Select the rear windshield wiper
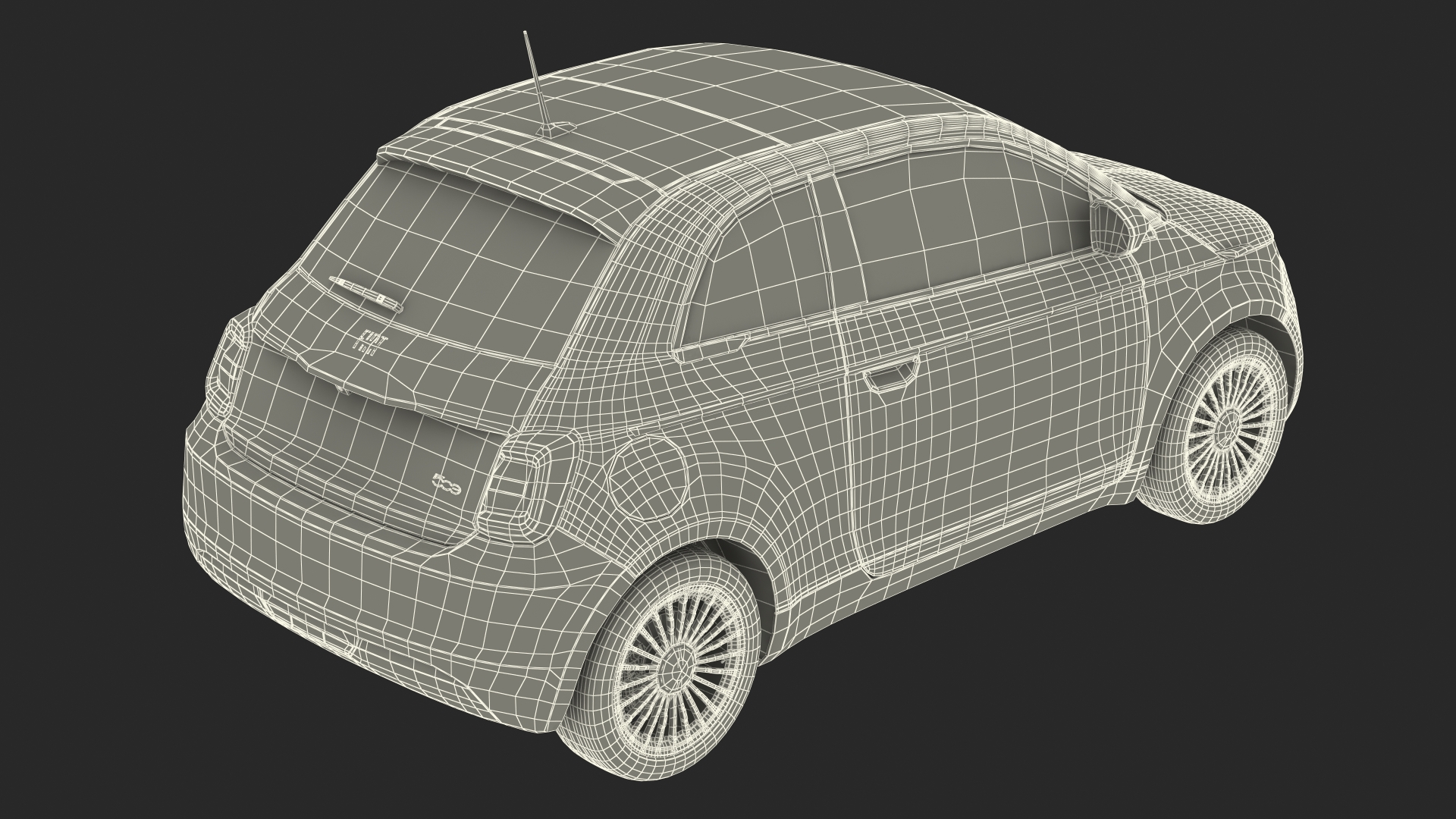This screenshot has height=819, width=1456. 366,293
